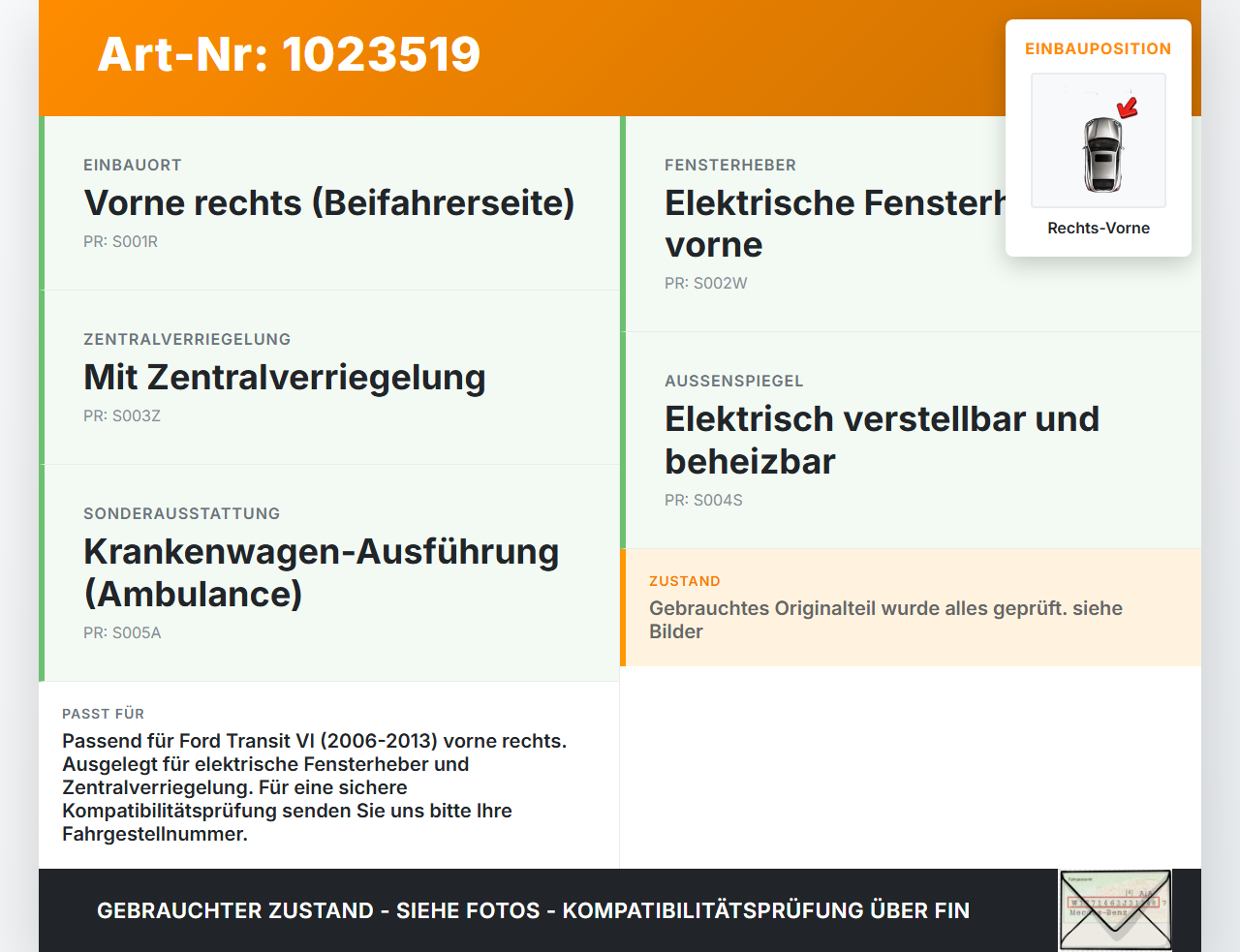Viewport: 1240px width, 952px height.
Task: Select Krankenwagen-Ausführung (Ambulance) text
Action: [x=322, y=572]
